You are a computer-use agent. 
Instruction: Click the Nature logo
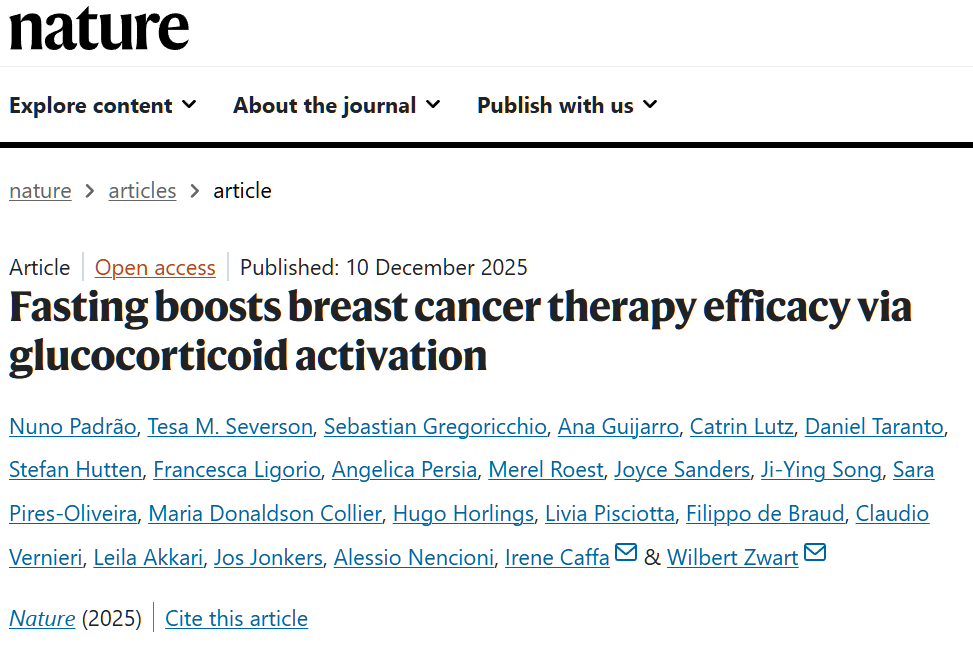coord(99,28)
